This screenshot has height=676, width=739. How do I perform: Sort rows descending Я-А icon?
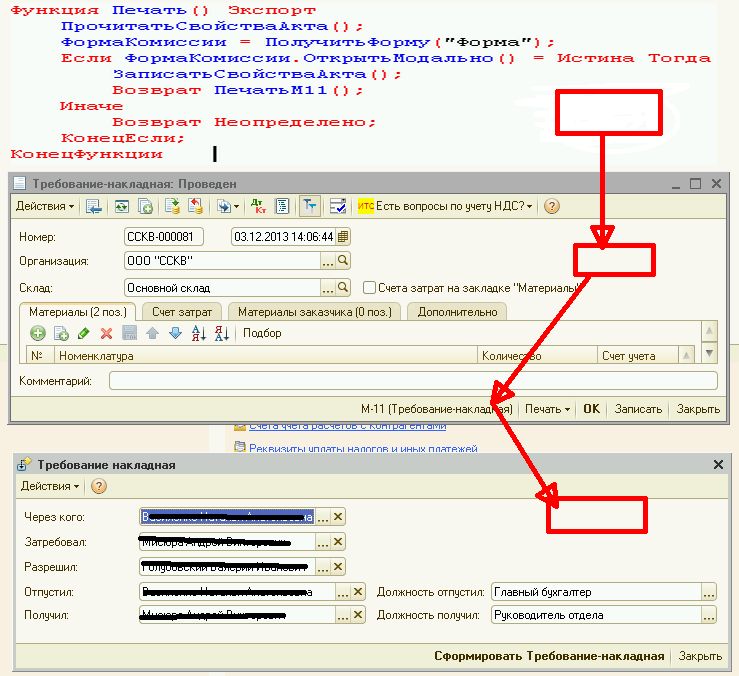point(222,333)
